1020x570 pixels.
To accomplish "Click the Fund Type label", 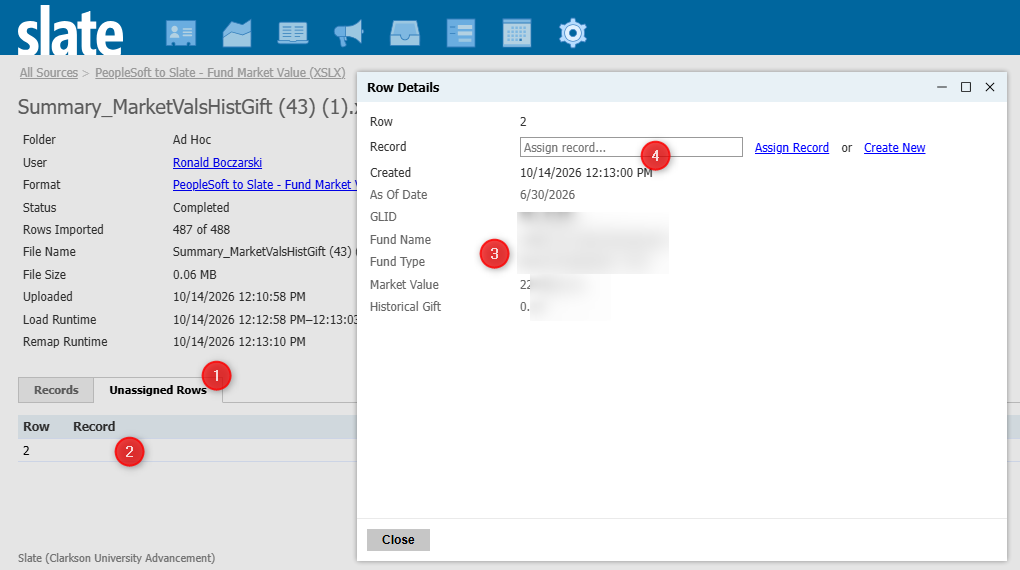I will [397, 262].
